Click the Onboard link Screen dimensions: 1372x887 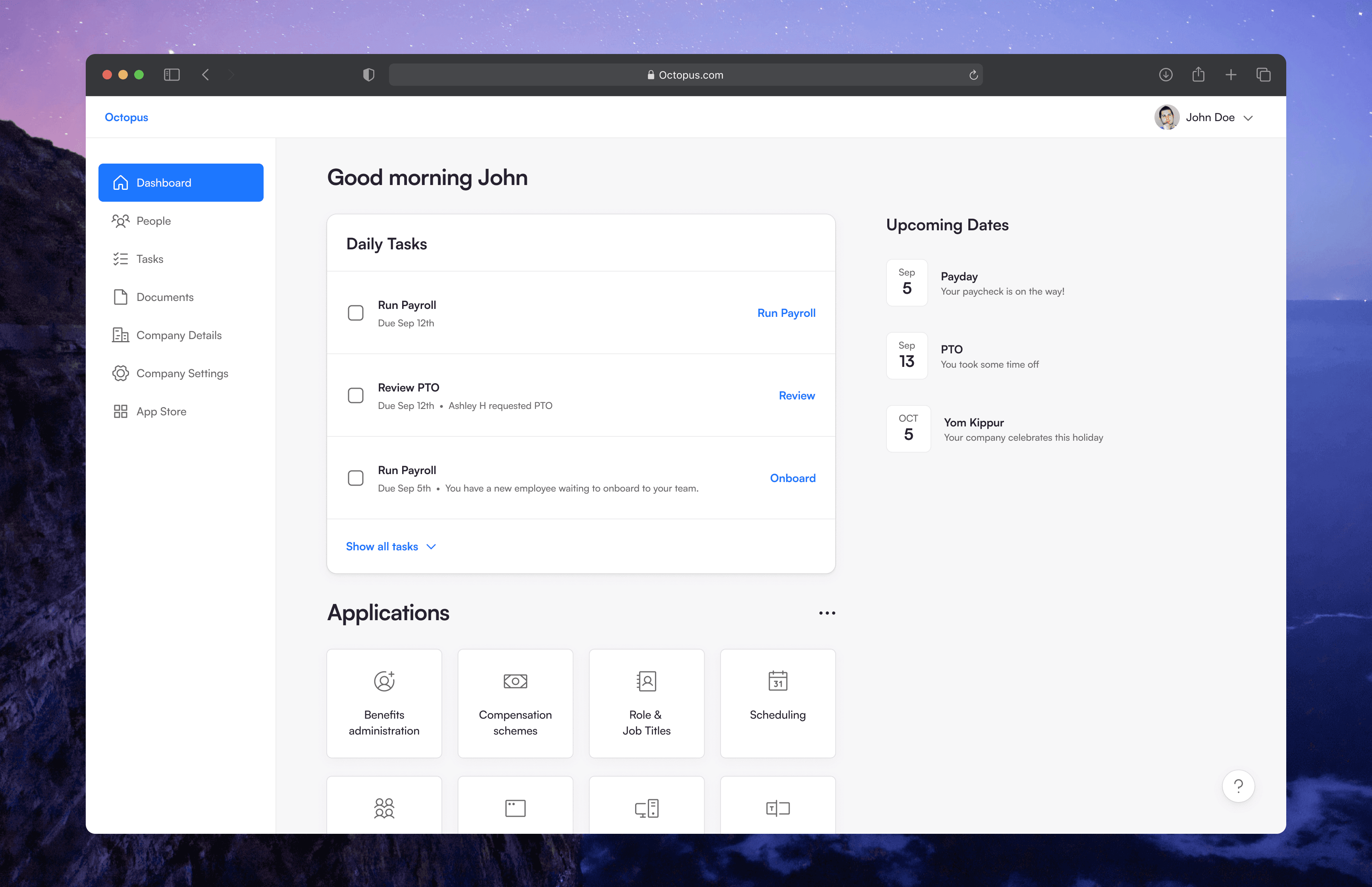point(793,478)
